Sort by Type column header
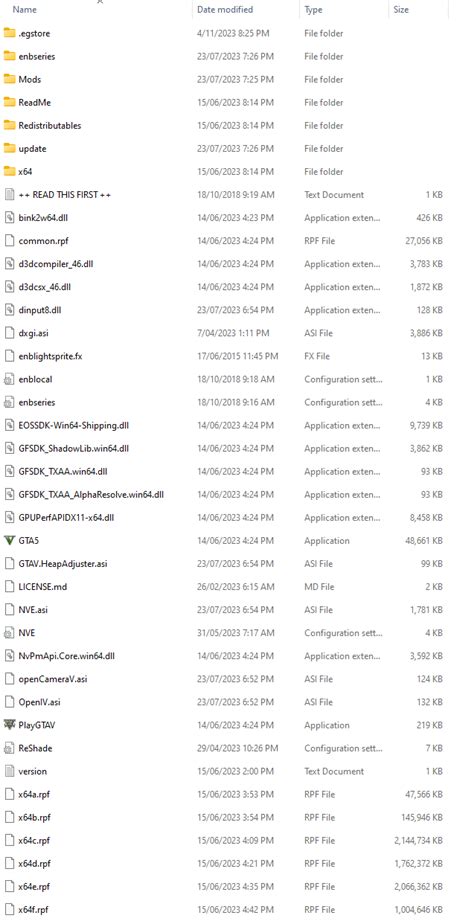 (x=313, y=9)
